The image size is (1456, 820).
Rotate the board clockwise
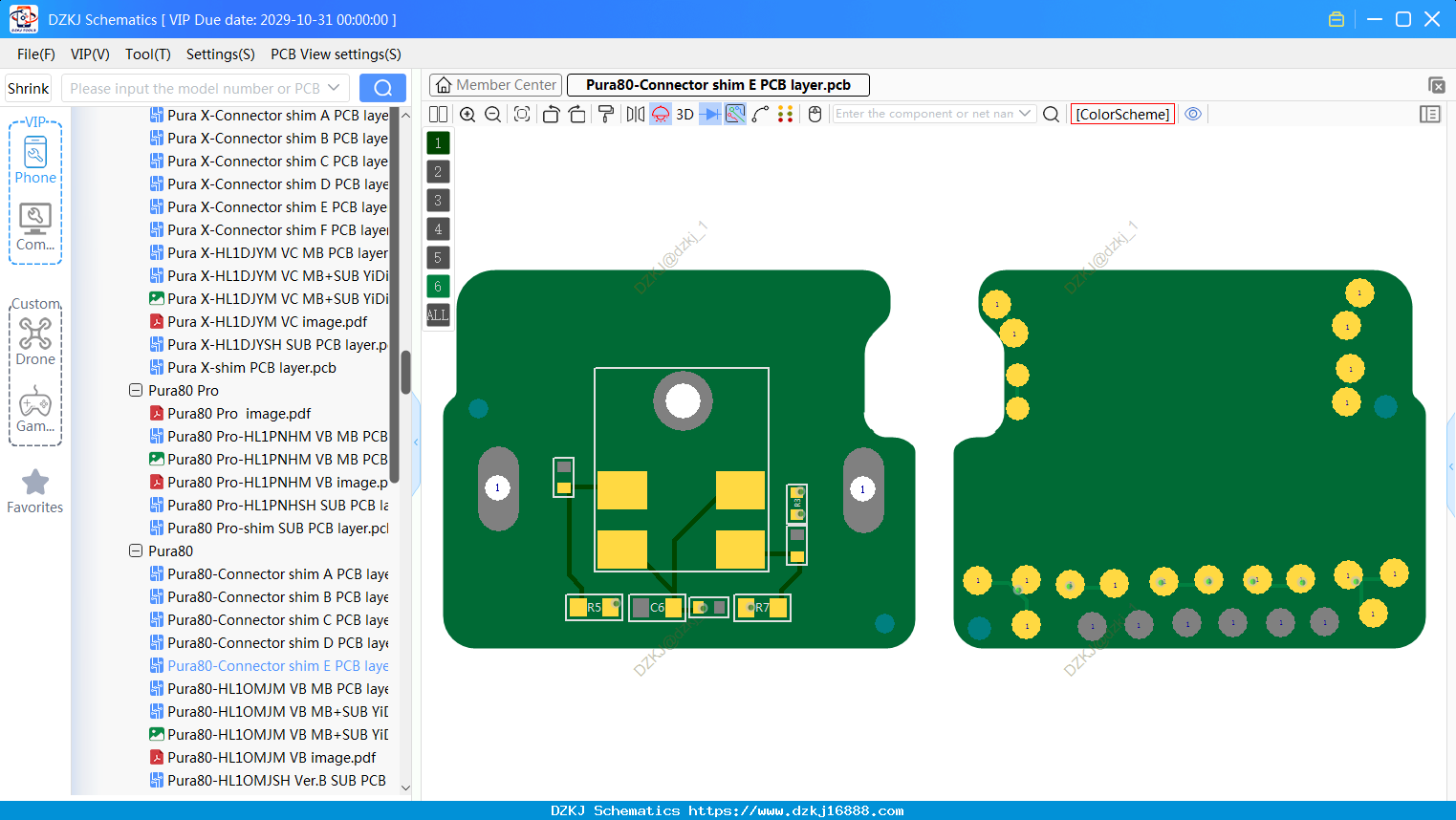click(x=576, y=114)
